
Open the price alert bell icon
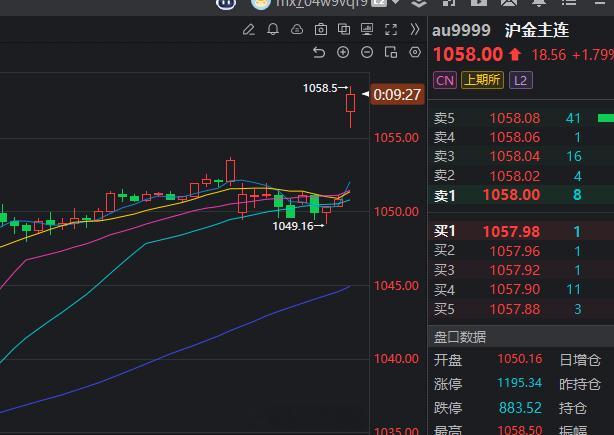point(273,29)
